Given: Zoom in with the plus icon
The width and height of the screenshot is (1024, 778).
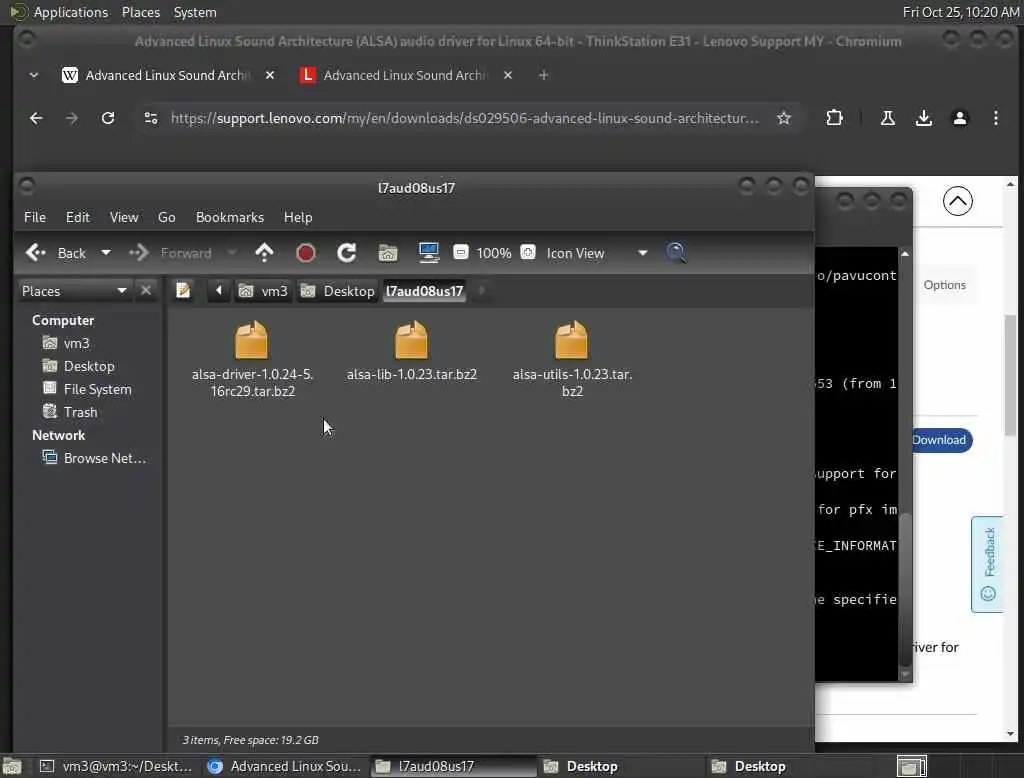Looking at the screenshot, I should (528, 252).
